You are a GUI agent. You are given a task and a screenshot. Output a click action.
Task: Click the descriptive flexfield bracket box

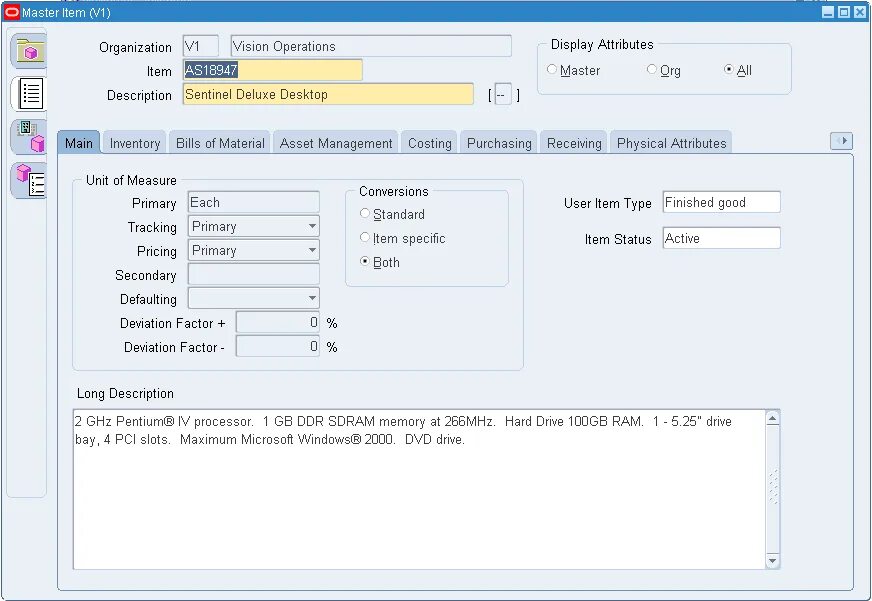pos(503,95)
